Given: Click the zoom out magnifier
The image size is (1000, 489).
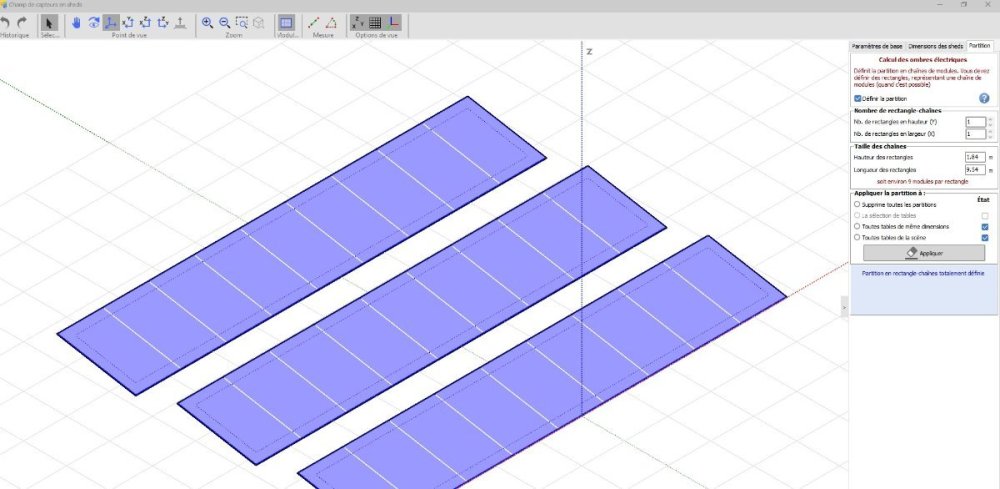Looking at the screenshot, I should click(x=225, y=22).
